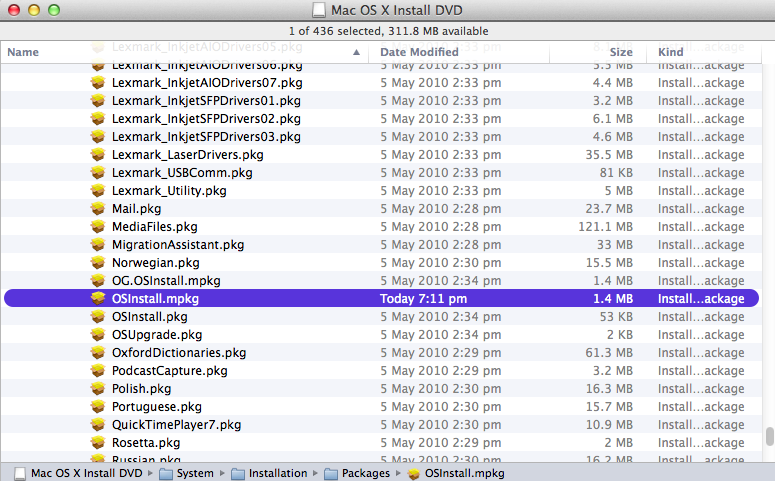This screenshot has width=775, height=481.
Task: Click the Today 7:11 pm date cell
Action: point(423,299)
